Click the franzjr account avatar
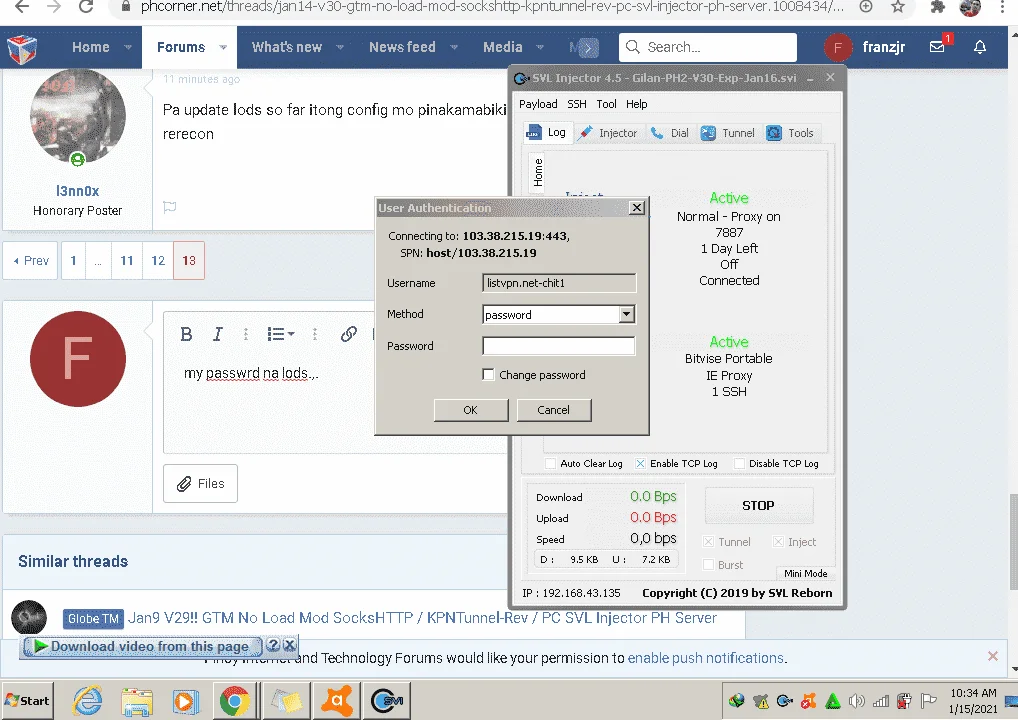The width and height of the screenshot is (1018, 720). [x=838, y=47]
